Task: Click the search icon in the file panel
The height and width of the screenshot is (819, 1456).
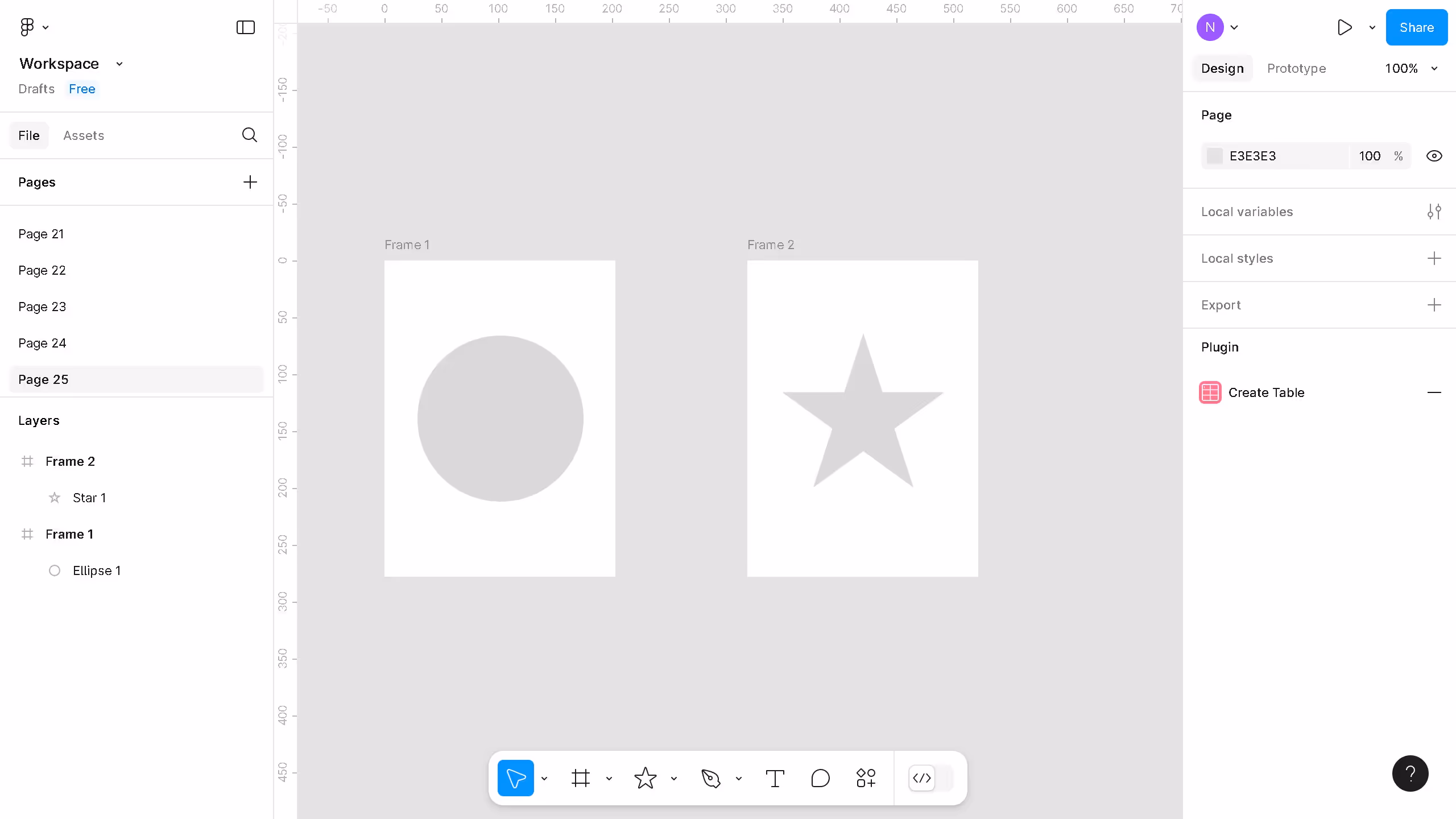Action: pos(249,135)
